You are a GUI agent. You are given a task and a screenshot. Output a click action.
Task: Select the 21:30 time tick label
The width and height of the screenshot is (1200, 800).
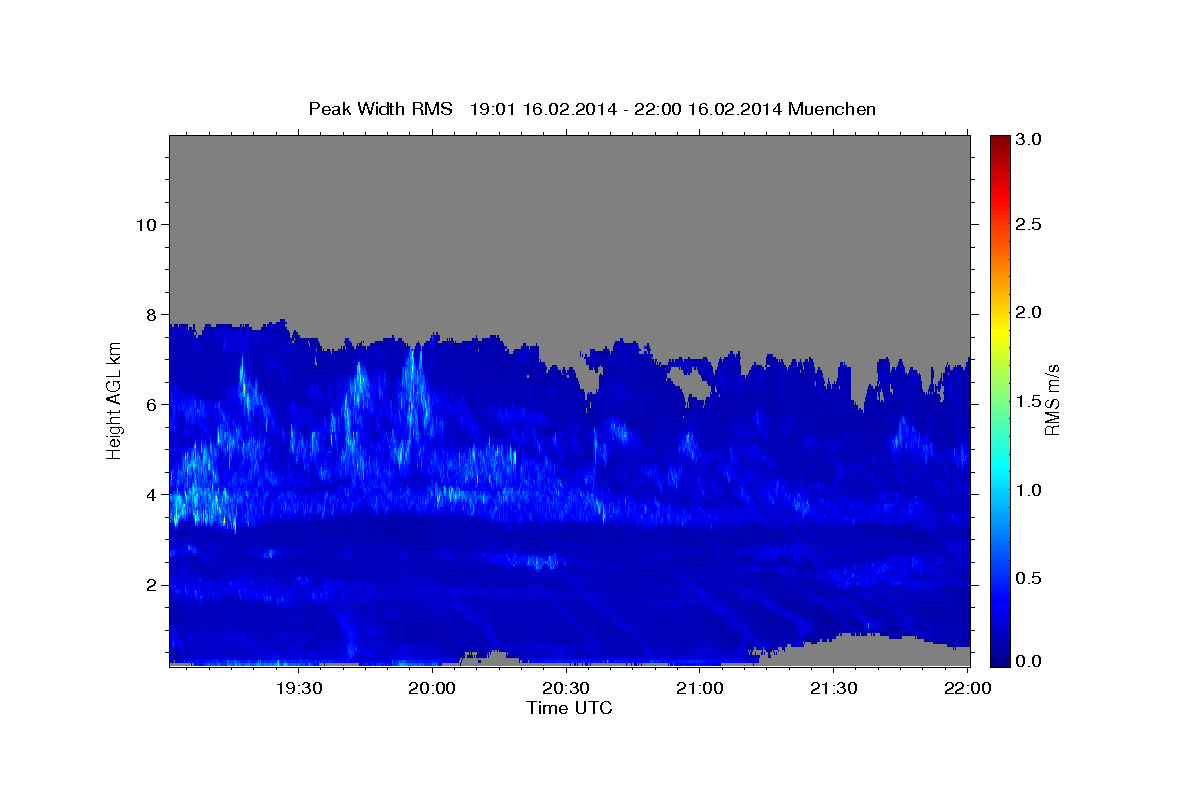click(834, 689)
